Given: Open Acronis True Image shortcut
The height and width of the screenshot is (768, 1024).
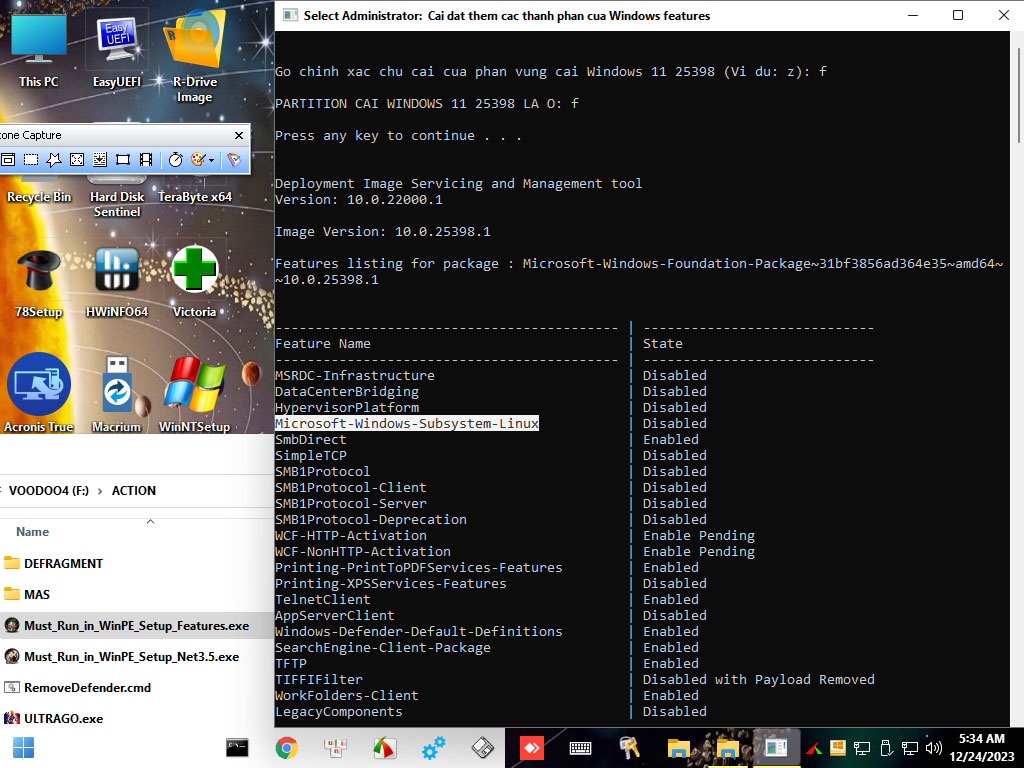Looking at the screenshot, I should pos(39,393).
